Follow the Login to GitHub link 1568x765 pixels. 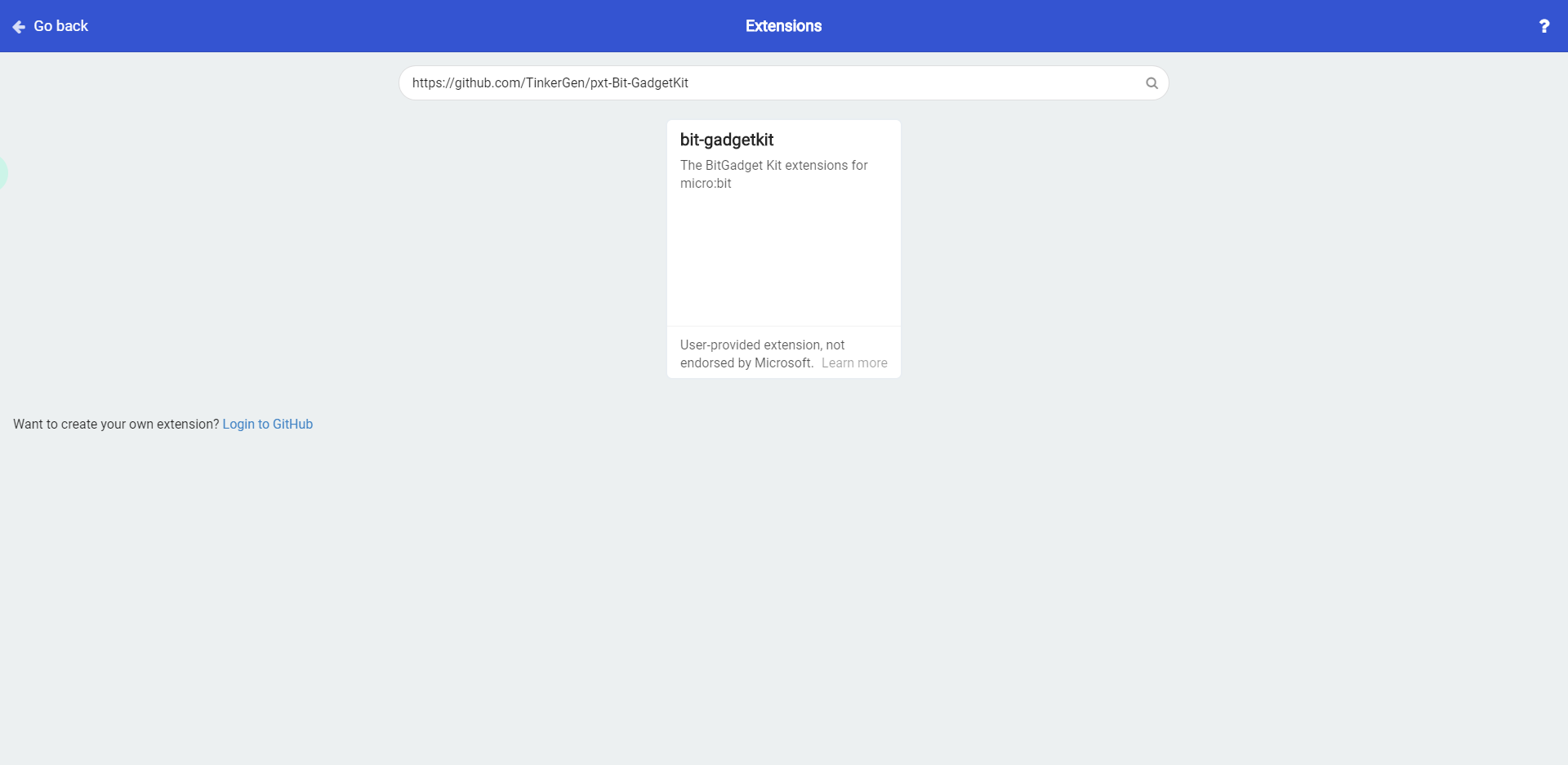[268, 425]
